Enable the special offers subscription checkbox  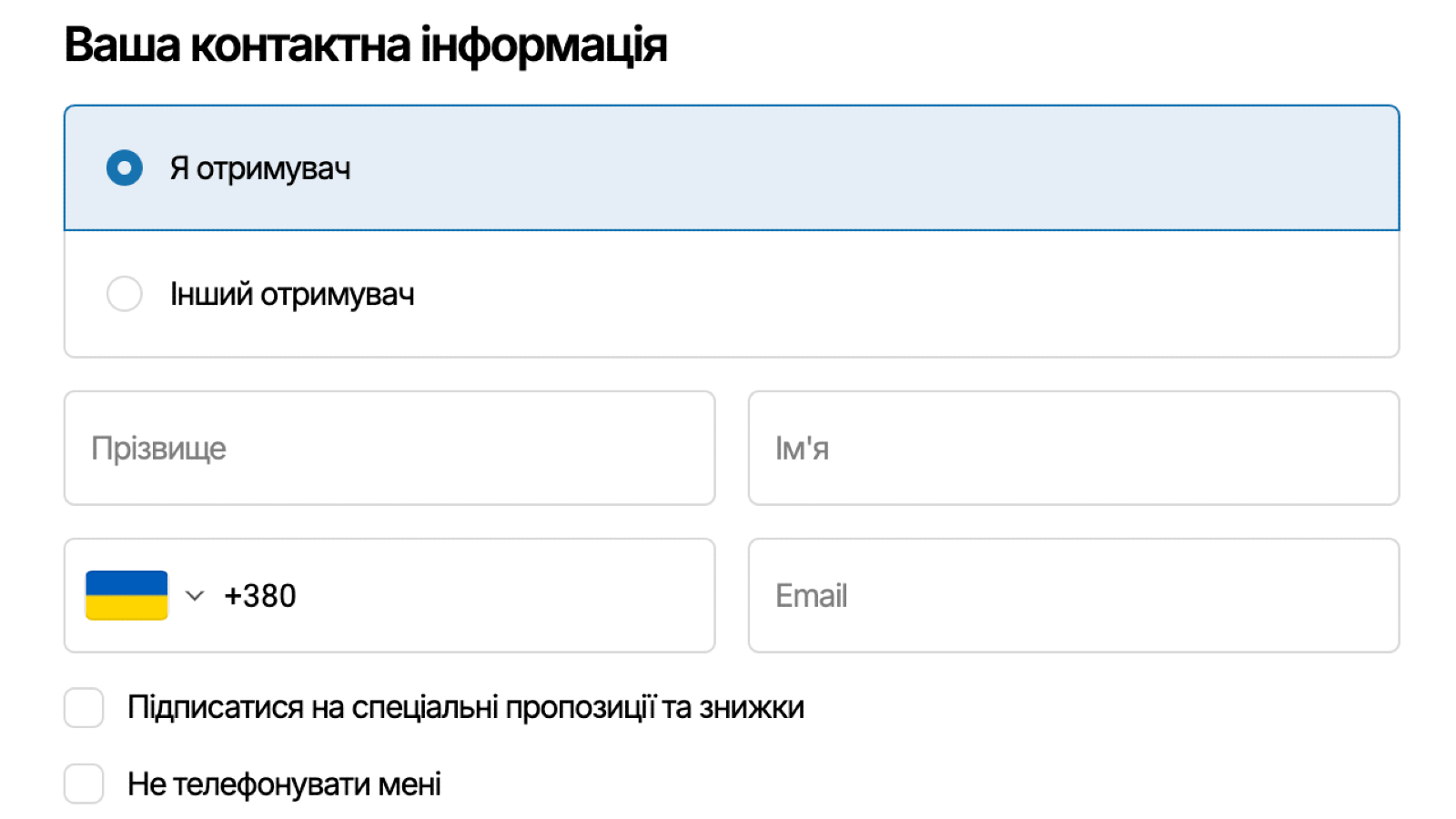click(84, 708)
